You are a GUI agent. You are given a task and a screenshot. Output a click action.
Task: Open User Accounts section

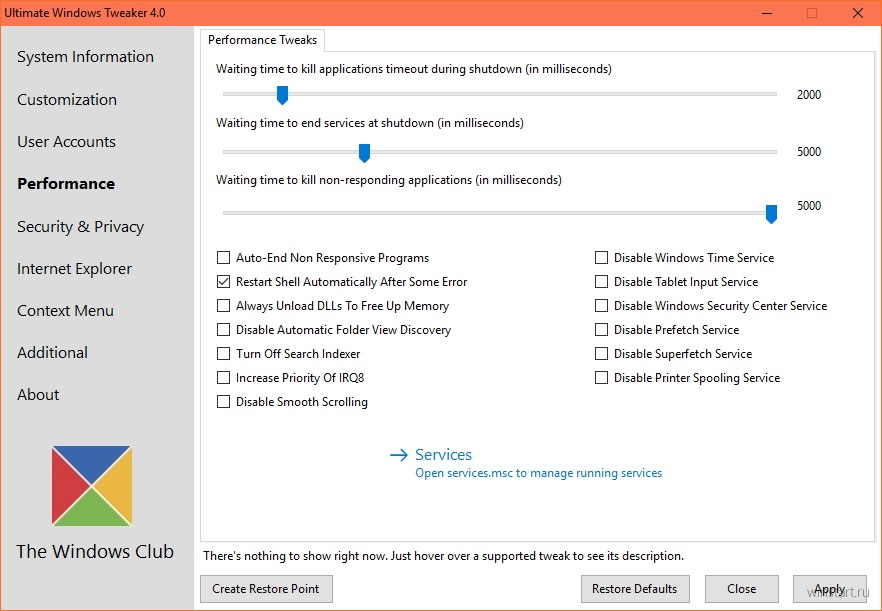pyautogui.click(x=66, y=142)
